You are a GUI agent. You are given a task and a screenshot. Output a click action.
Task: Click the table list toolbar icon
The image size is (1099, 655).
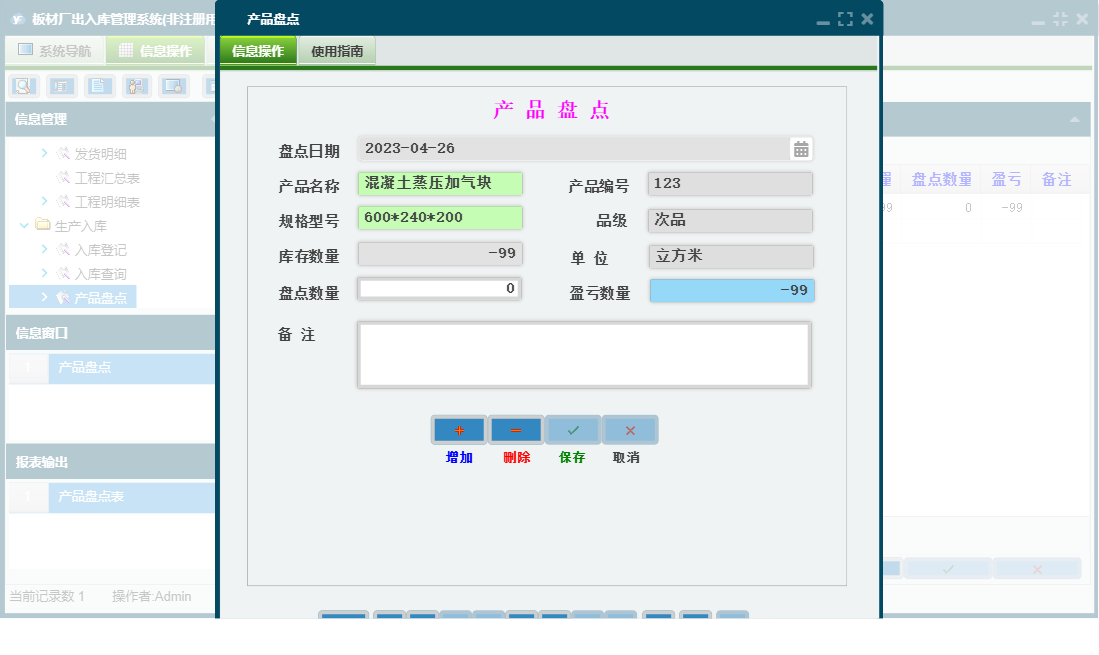[x=62, y=86]
